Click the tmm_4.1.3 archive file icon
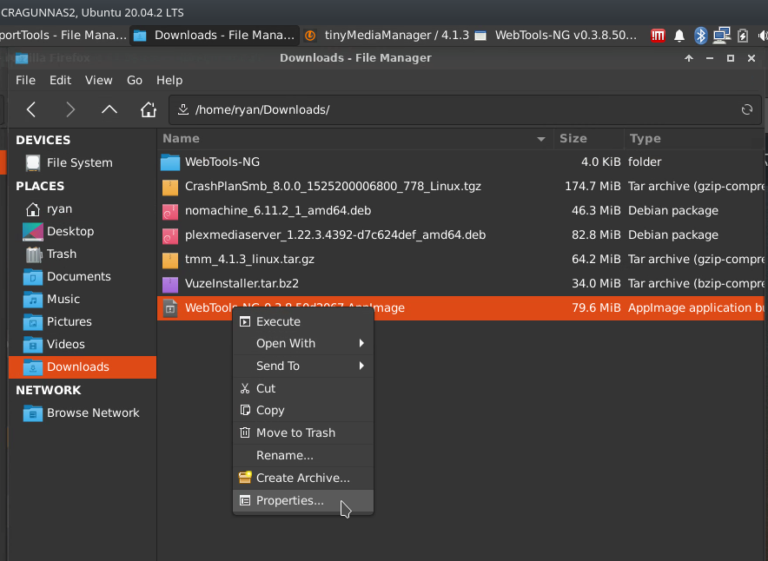Screen dimensions: 768x561 coord(170,260)
